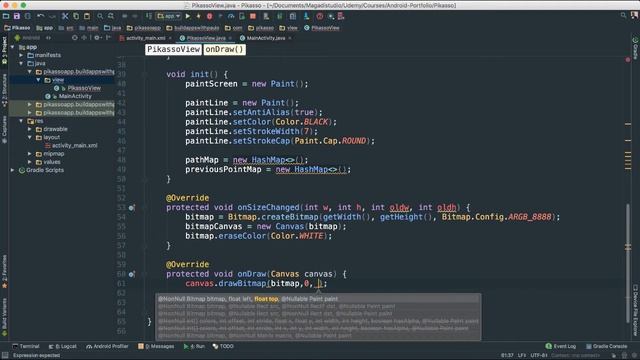The height and width of the screenshot is (360, 640).
Task: Close the MainActivity.java tab
Action: tap(290, 38)
